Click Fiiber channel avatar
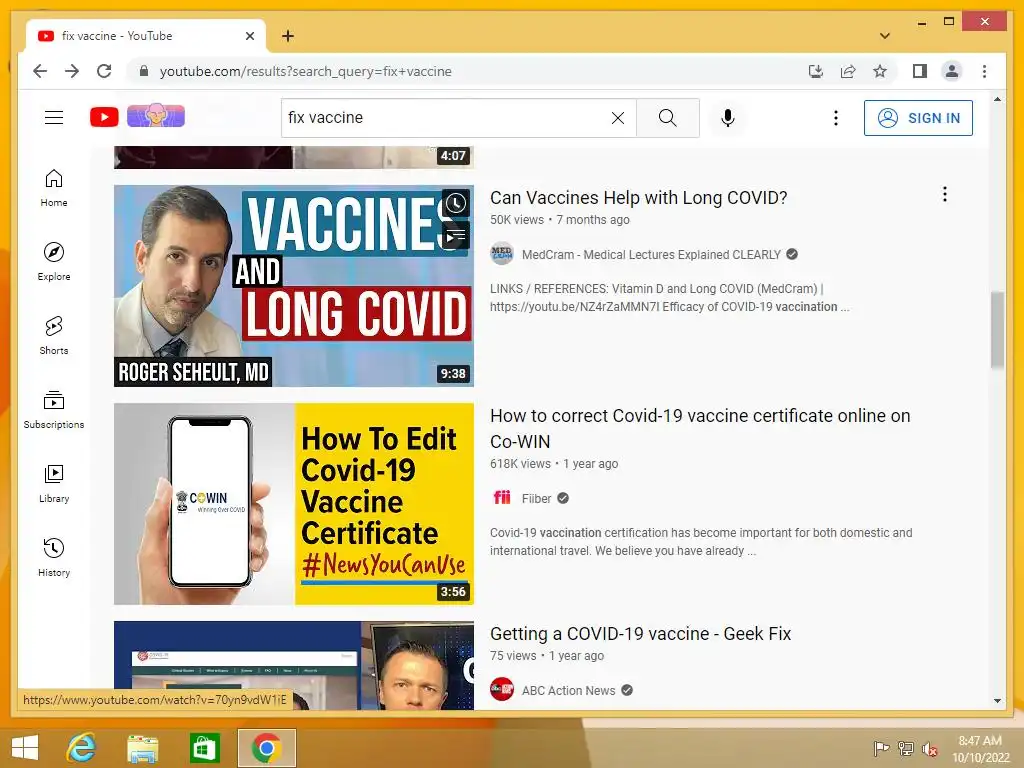Viewport: 1024px width, 768px height. (x=502, y=498)
